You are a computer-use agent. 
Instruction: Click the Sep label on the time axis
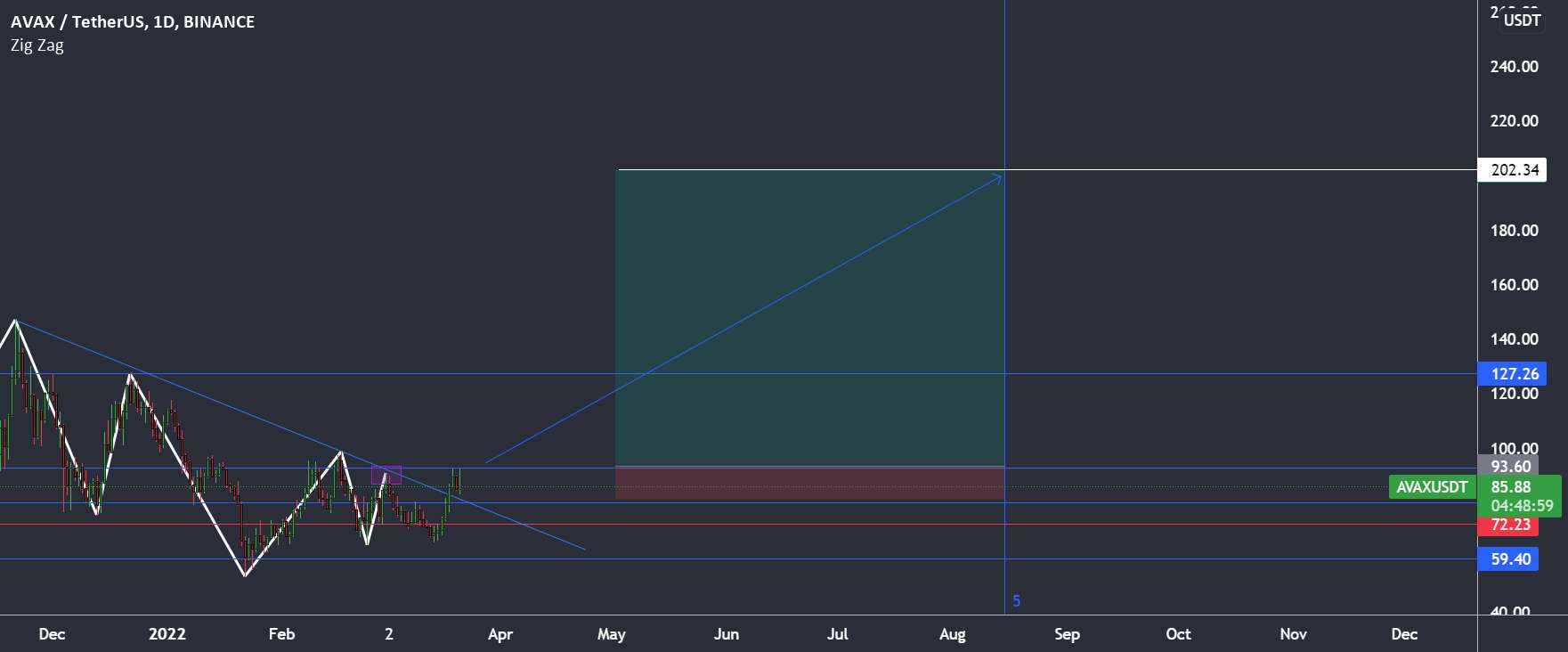pyautogui.click(x=1067, y=634)
